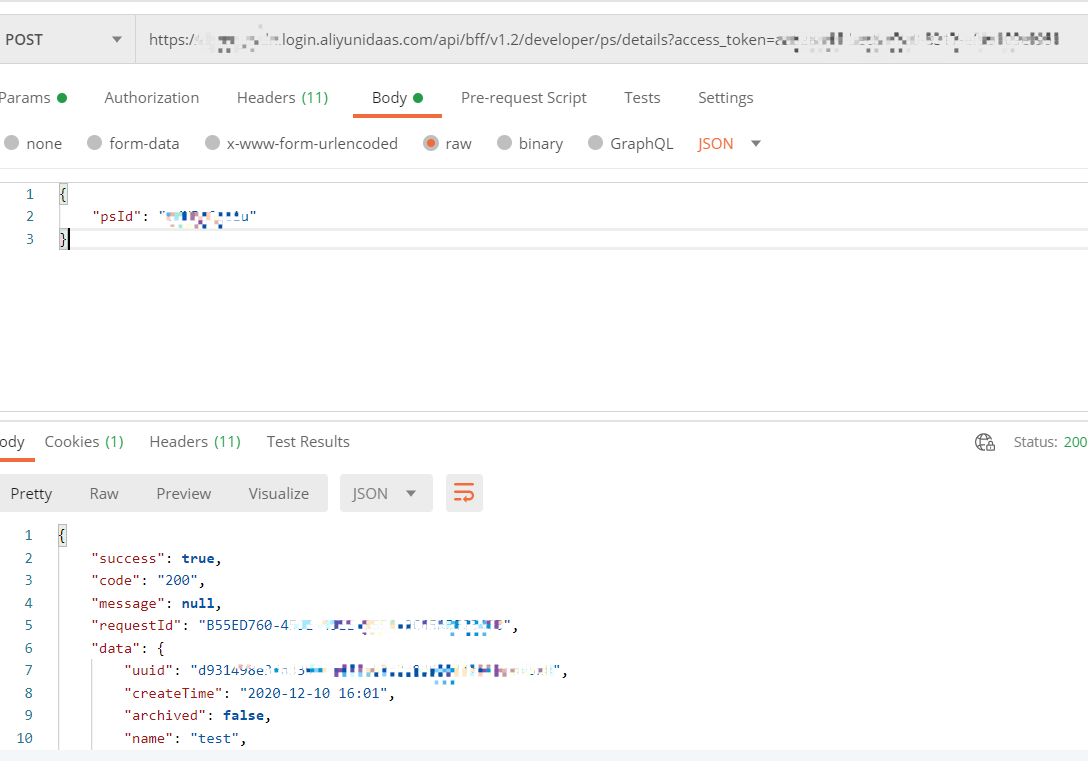1088x761 pixels.
Task: Click the requestId value in response
Action: 355,626
